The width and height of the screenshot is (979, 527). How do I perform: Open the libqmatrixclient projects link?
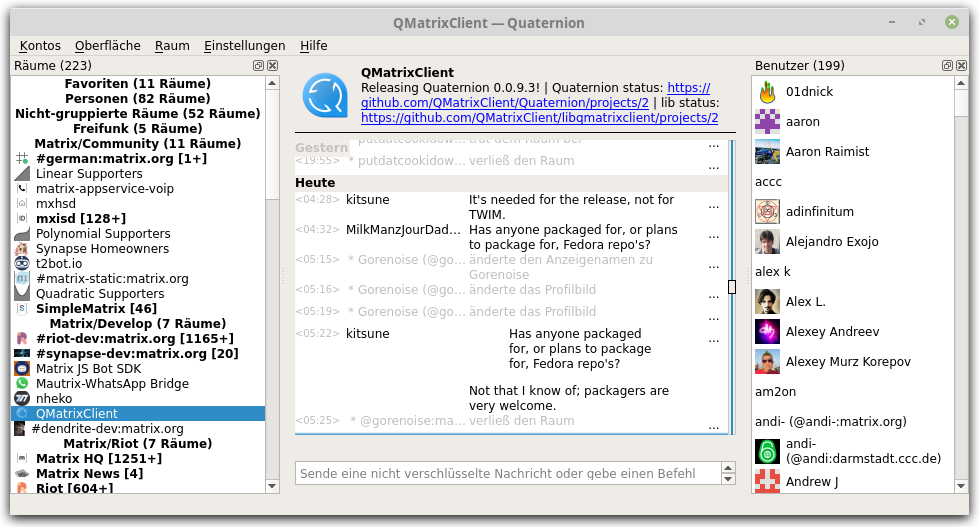coord(539,117)
